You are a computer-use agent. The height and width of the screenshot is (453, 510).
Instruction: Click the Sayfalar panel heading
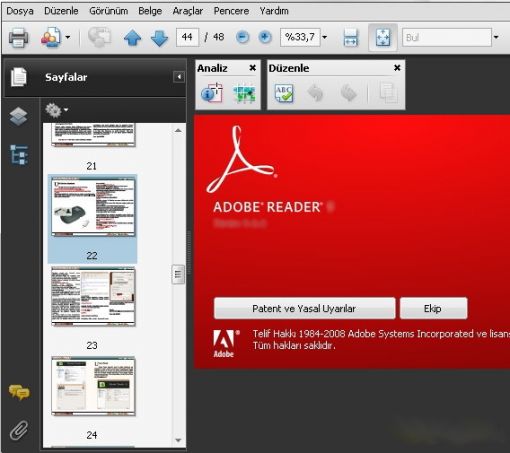pos(66,77)
